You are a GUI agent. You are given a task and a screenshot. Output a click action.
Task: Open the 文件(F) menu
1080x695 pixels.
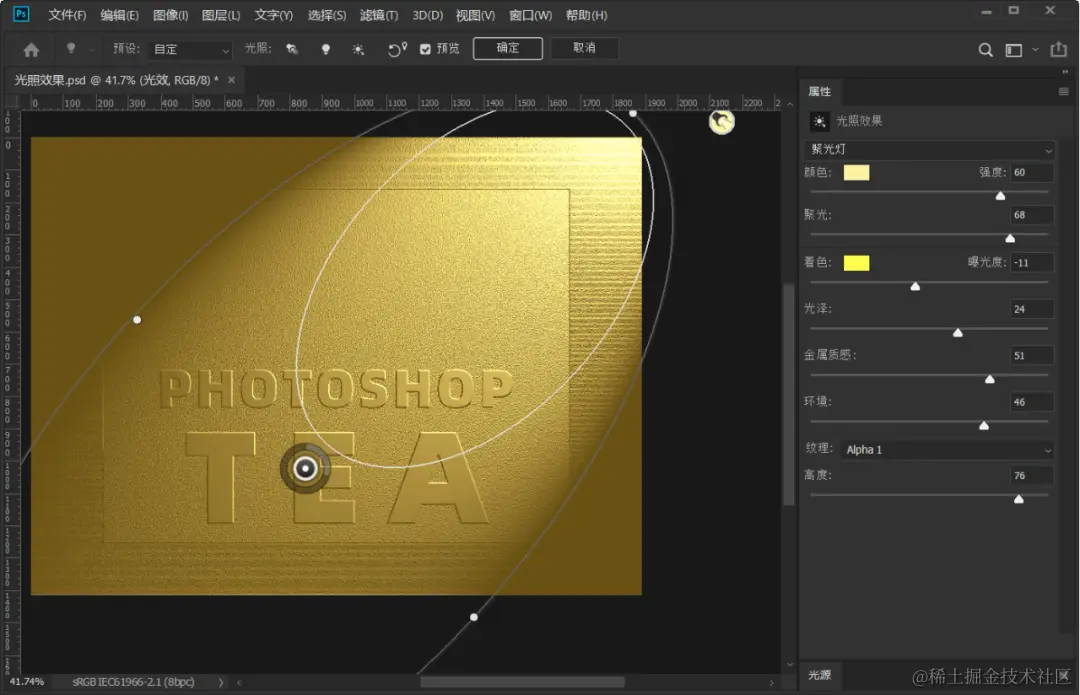[x=67, y=15]
